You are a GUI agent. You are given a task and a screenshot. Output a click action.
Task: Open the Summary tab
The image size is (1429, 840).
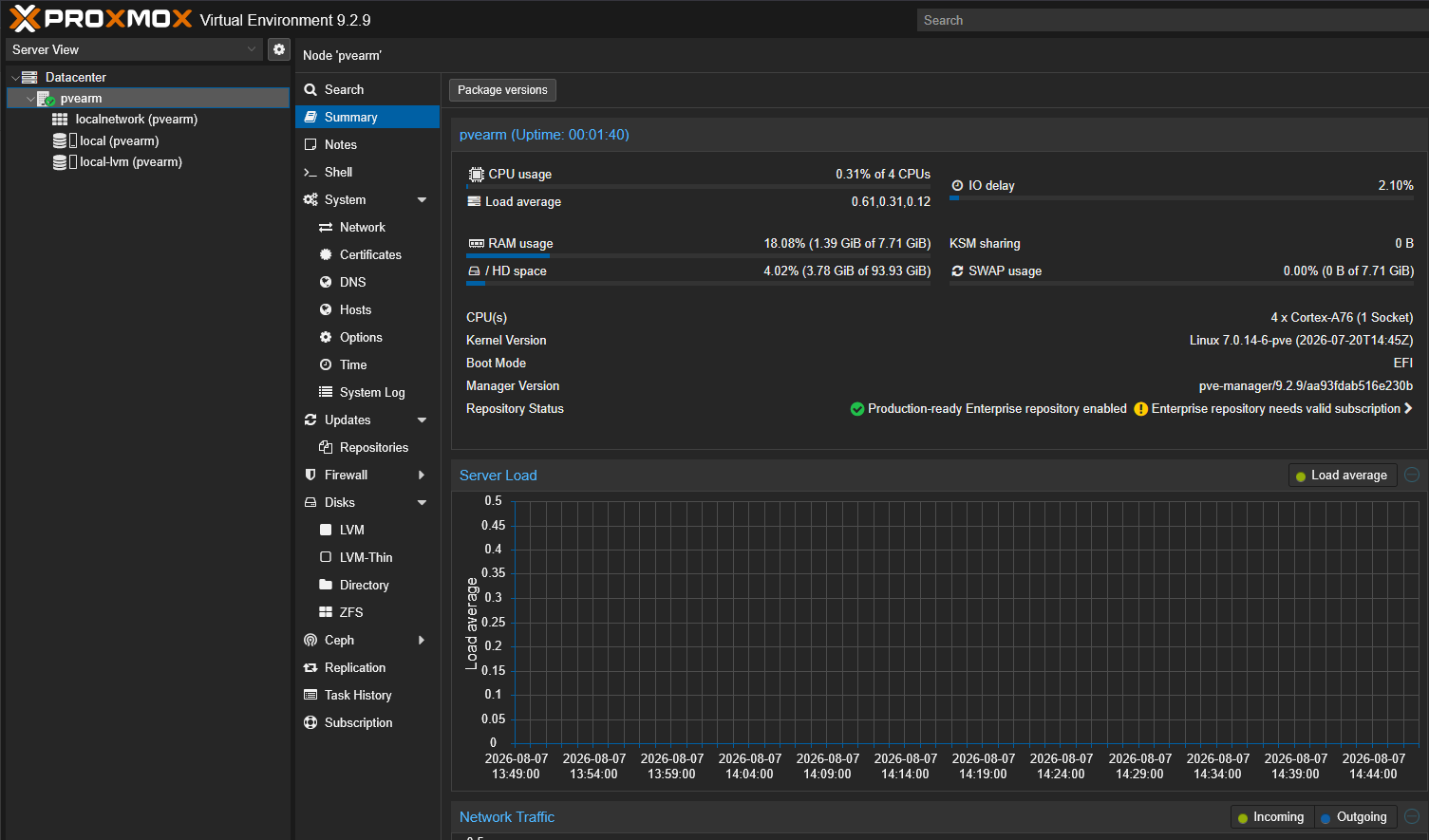(367, 117)
